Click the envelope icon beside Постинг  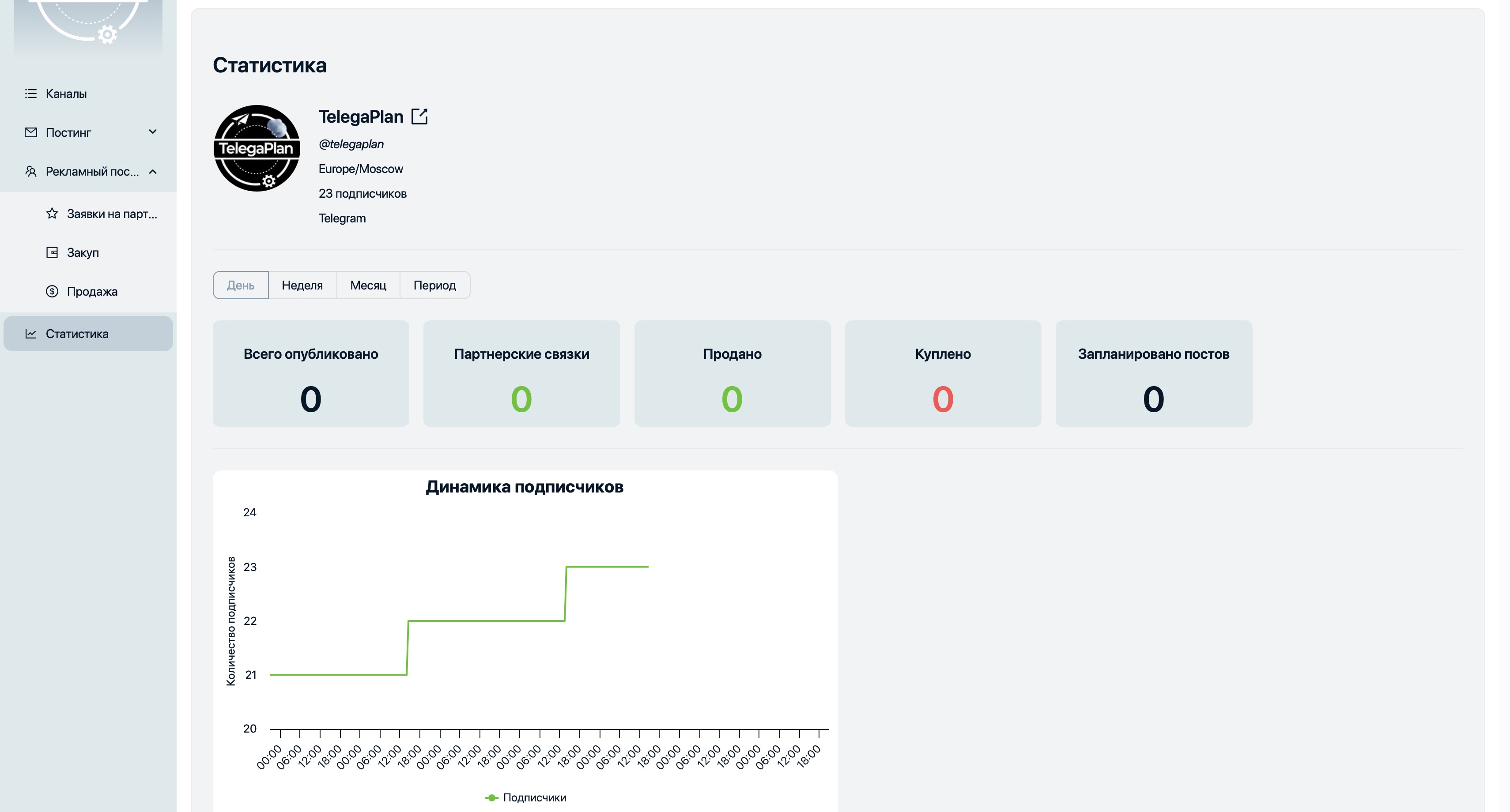tap(30, 132)
